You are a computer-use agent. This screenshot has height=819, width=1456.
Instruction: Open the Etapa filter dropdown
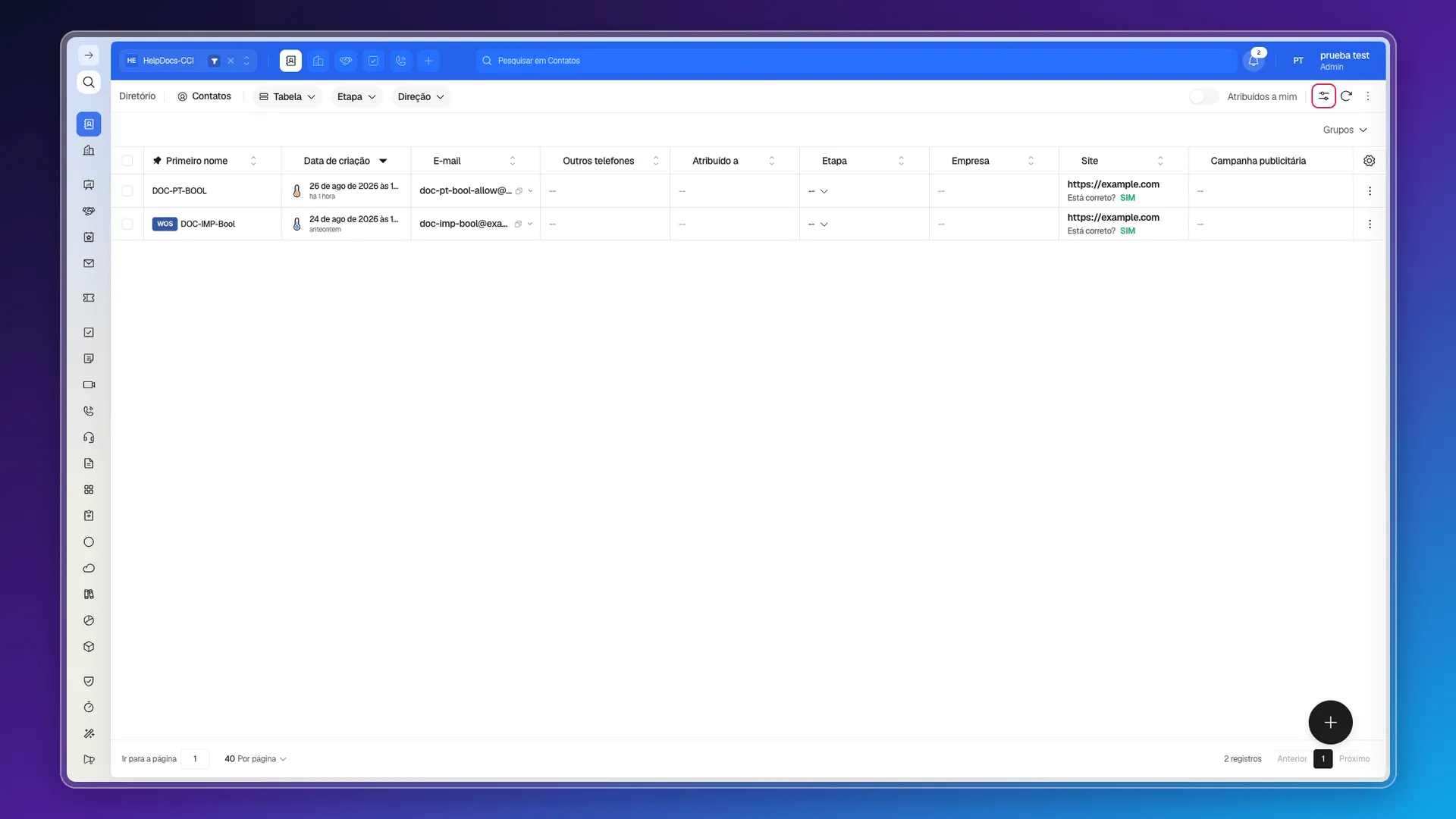click(356, 96)
